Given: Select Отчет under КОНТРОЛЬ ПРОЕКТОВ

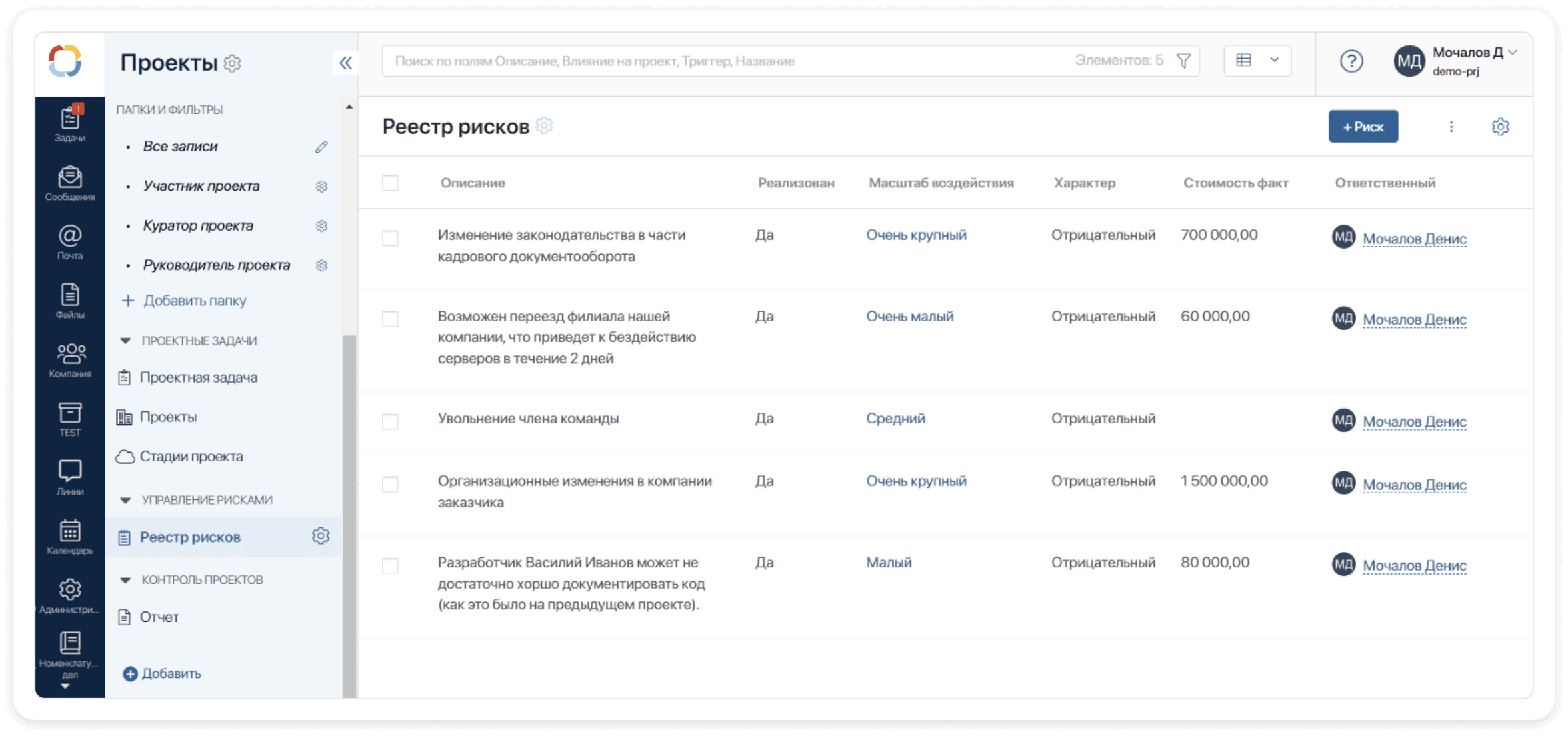Looking at the screenshot, I should click(x=159, y=617).
